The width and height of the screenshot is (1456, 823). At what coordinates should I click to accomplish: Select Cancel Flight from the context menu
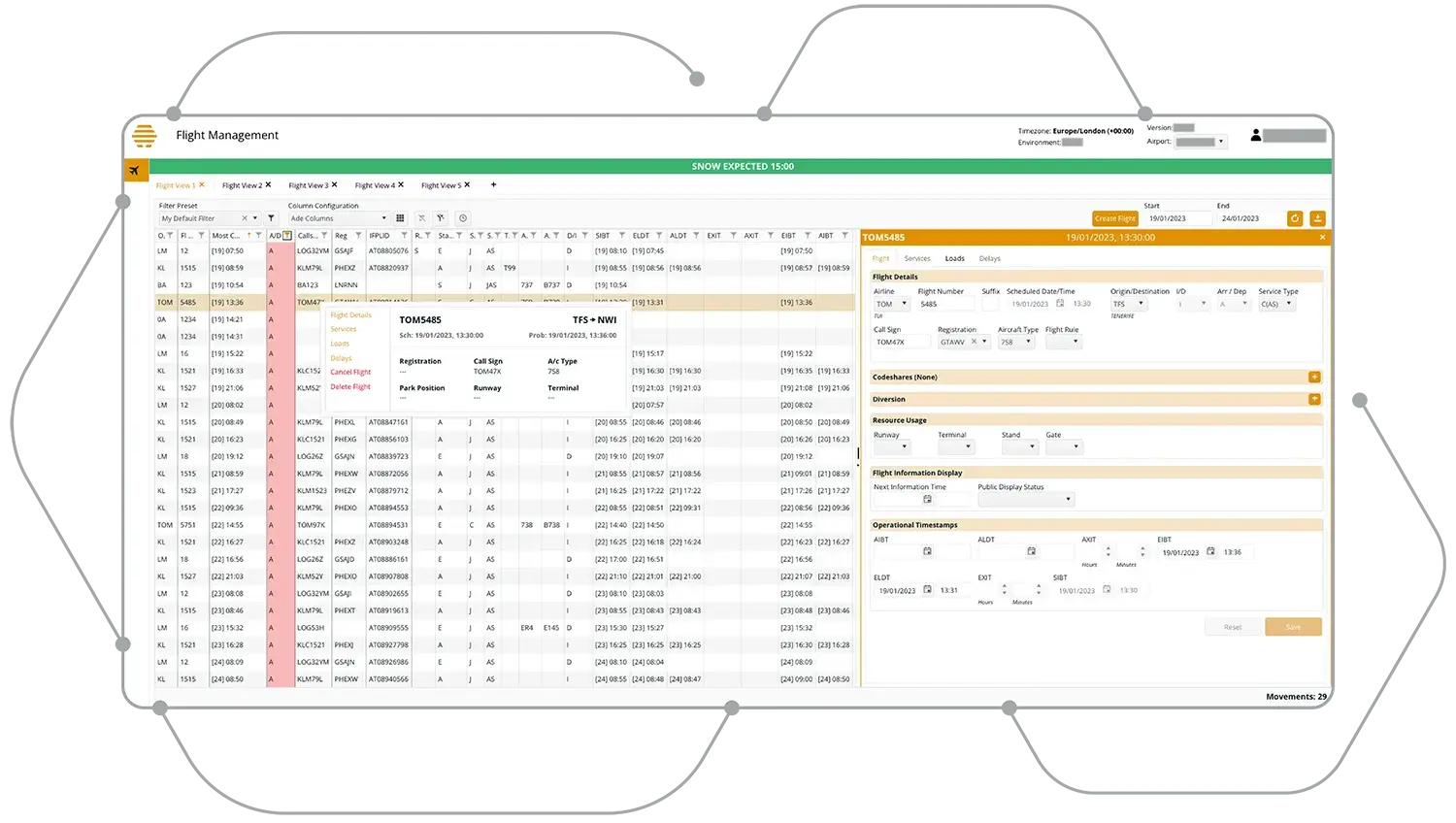(x=350, y=372)
